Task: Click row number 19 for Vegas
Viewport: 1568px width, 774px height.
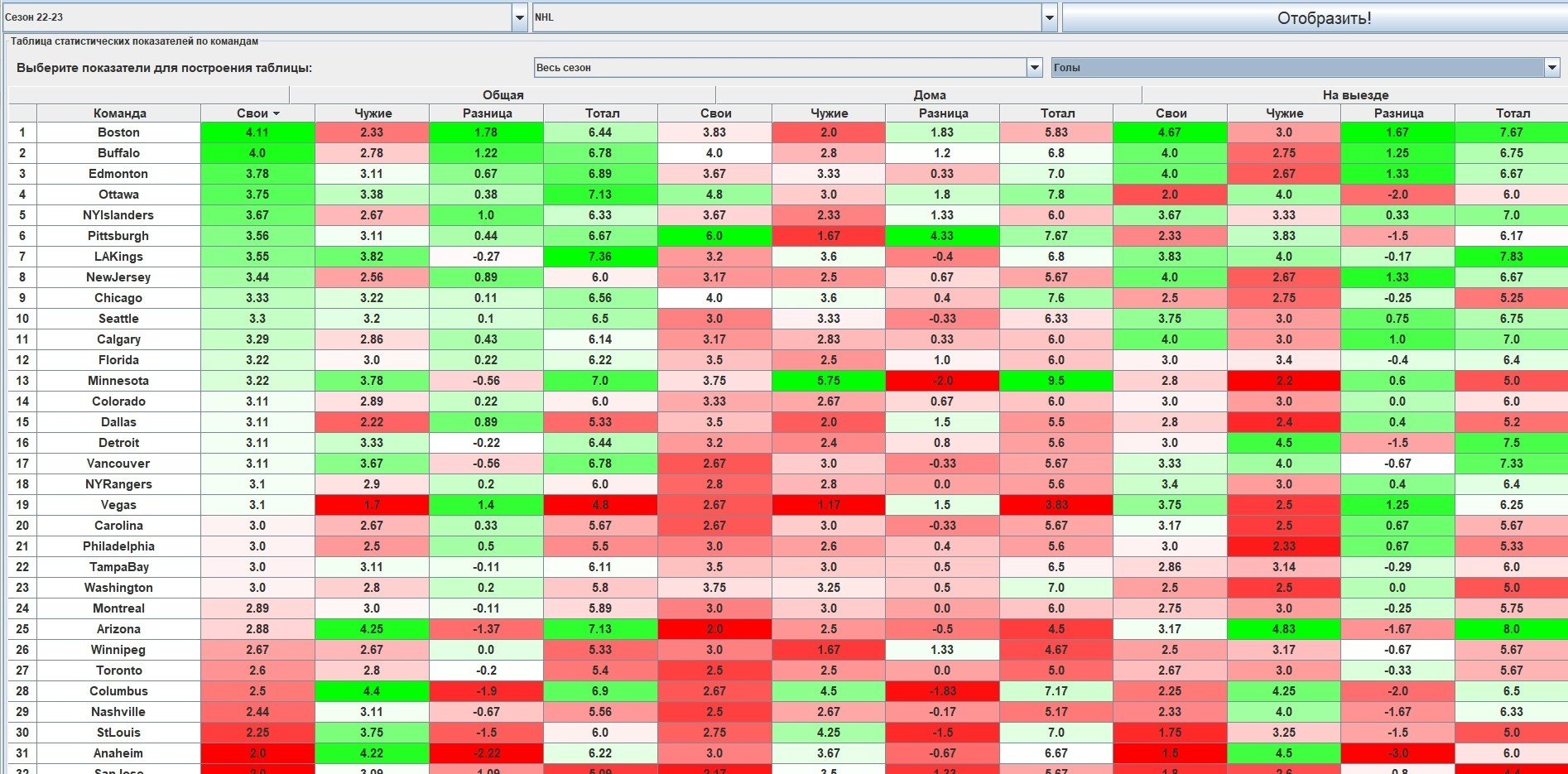Action: [x=22, y=505]
